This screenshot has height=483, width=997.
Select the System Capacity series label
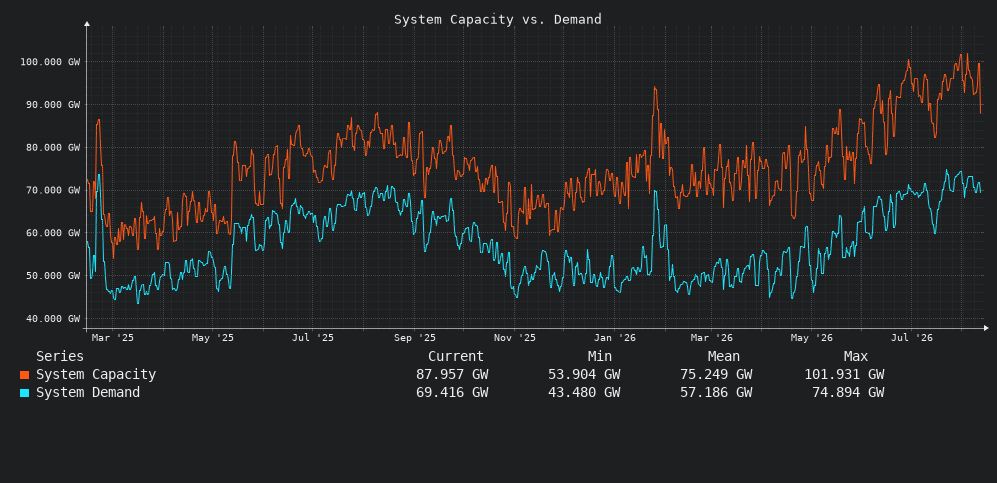click(96, 375)
